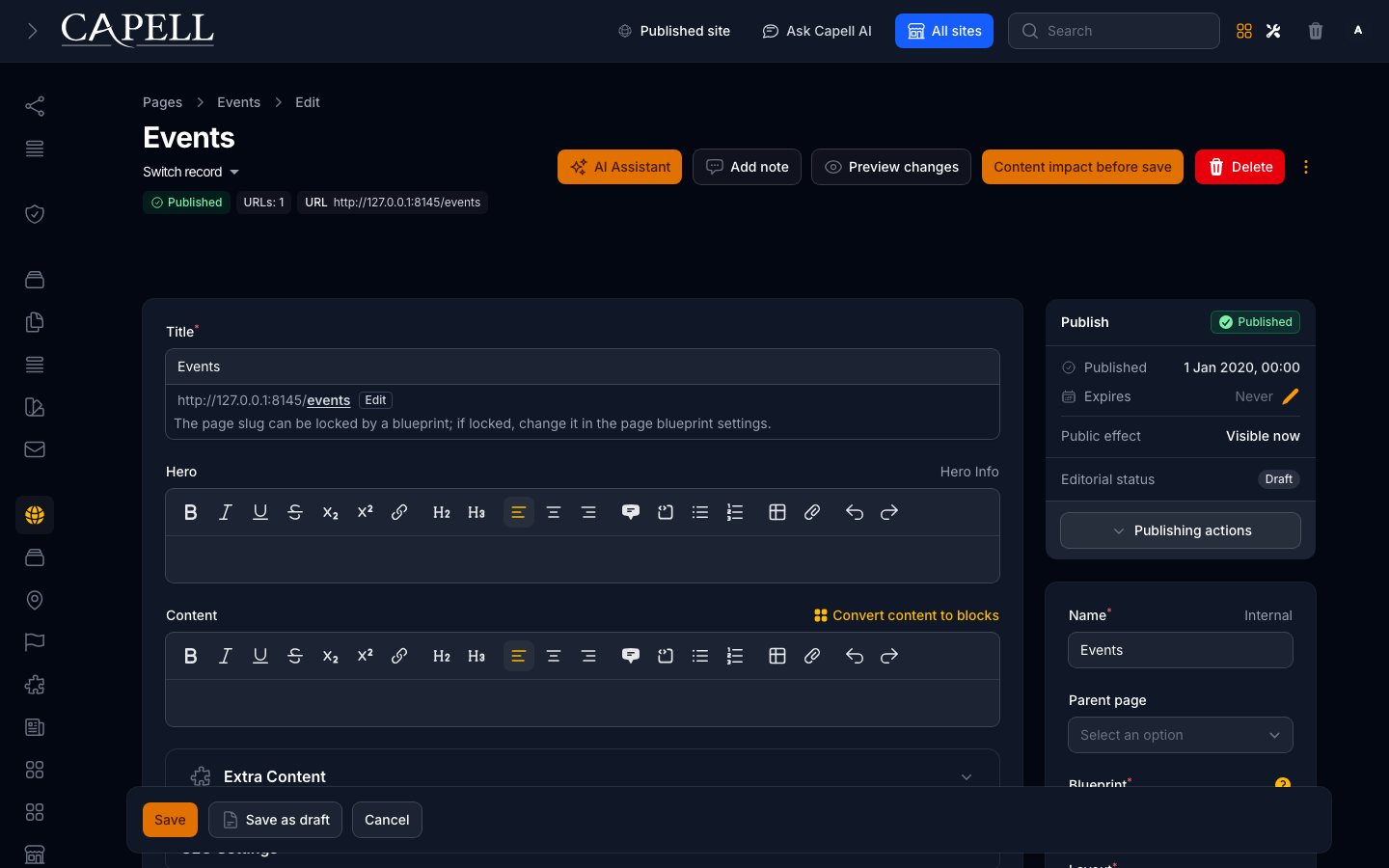Image resolution: width=1389 pixels, height=868 pixels.
Task: Toggle underline in the Content editor toolbar
Action: click(x=260, y=656)
